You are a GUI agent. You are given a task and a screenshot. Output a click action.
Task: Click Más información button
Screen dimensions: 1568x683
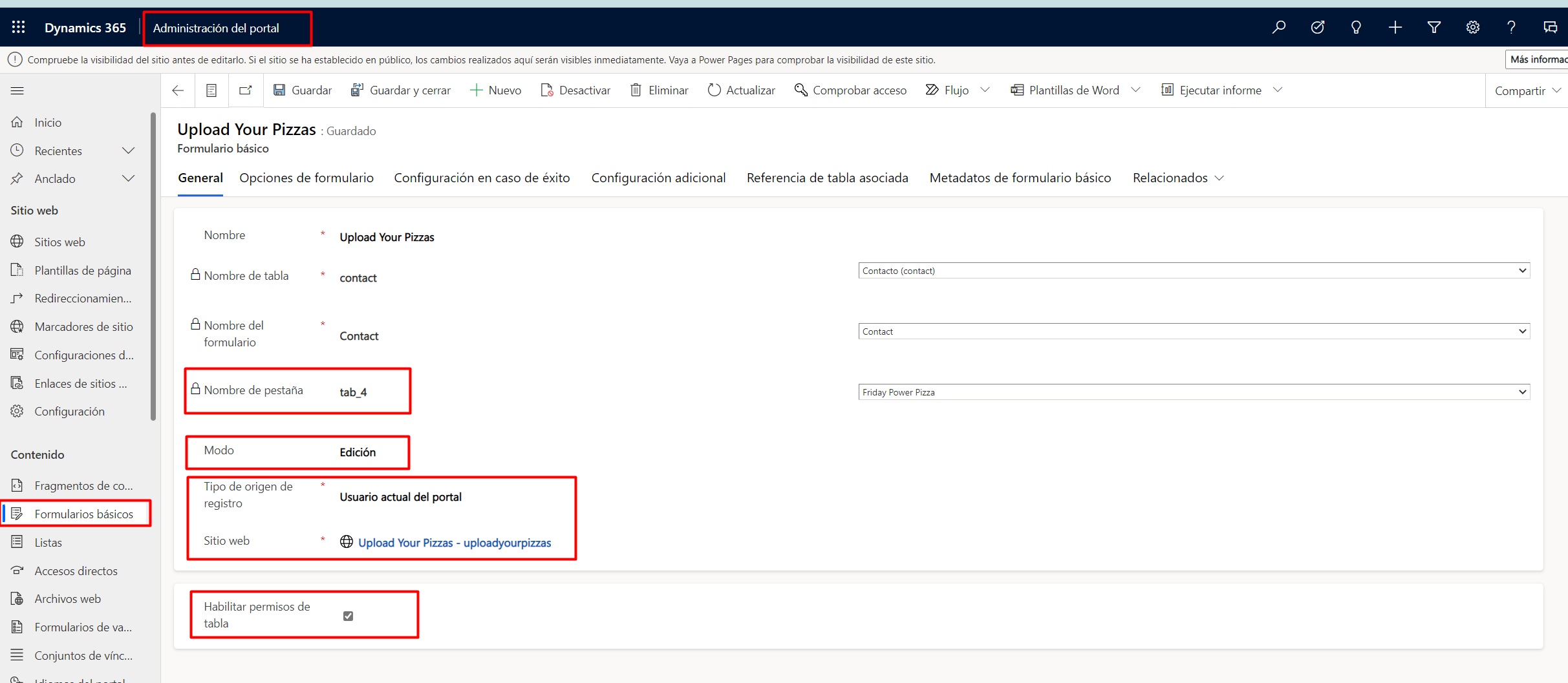[1537, 59]
